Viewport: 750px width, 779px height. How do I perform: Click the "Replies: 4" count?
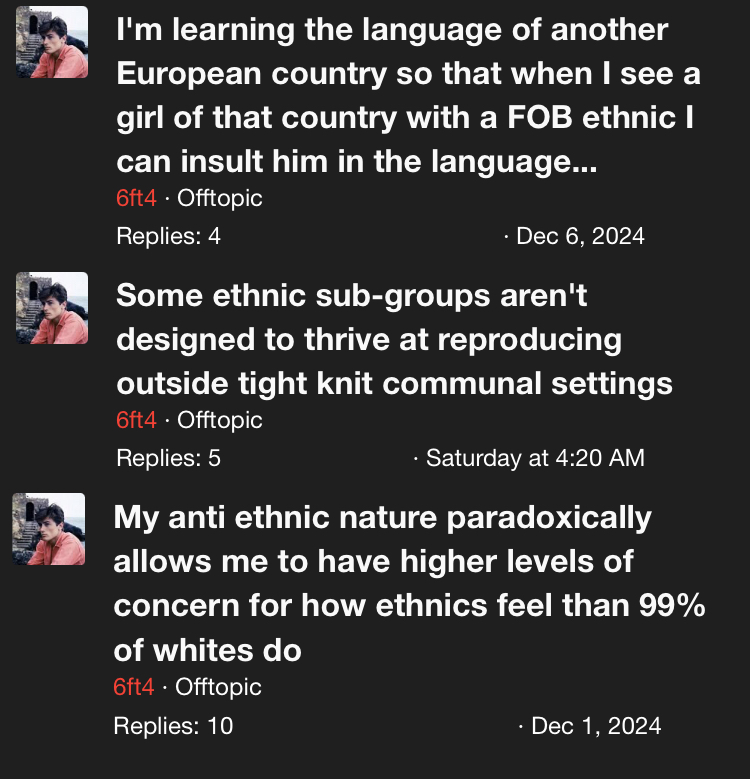coord(168,236)
